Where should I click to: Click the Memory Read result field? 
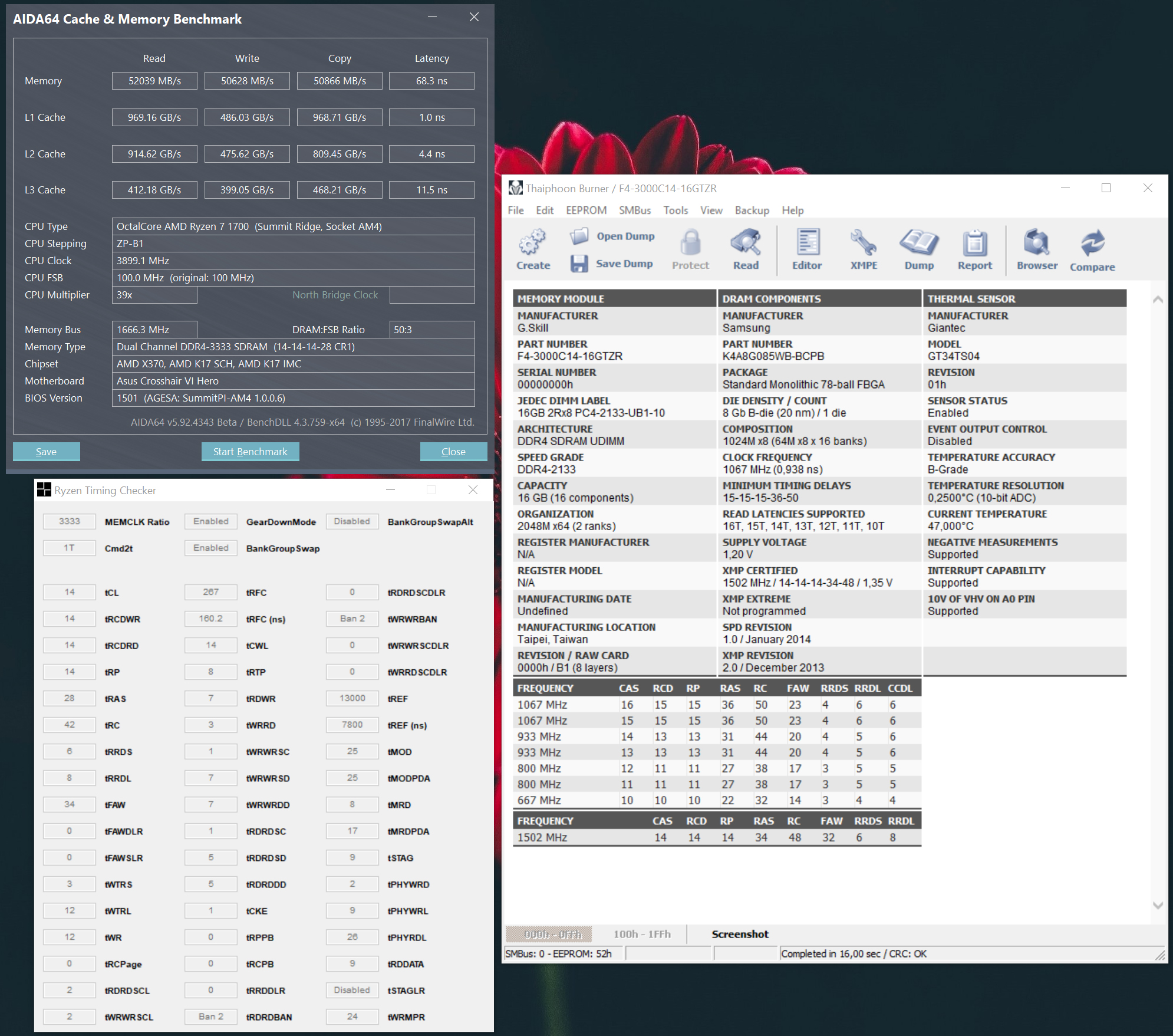pos(154,81)
